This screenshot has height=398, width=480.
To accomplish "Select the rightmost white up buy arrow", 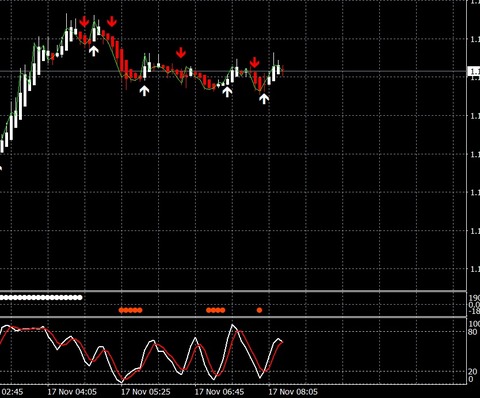I will (264, 99).
